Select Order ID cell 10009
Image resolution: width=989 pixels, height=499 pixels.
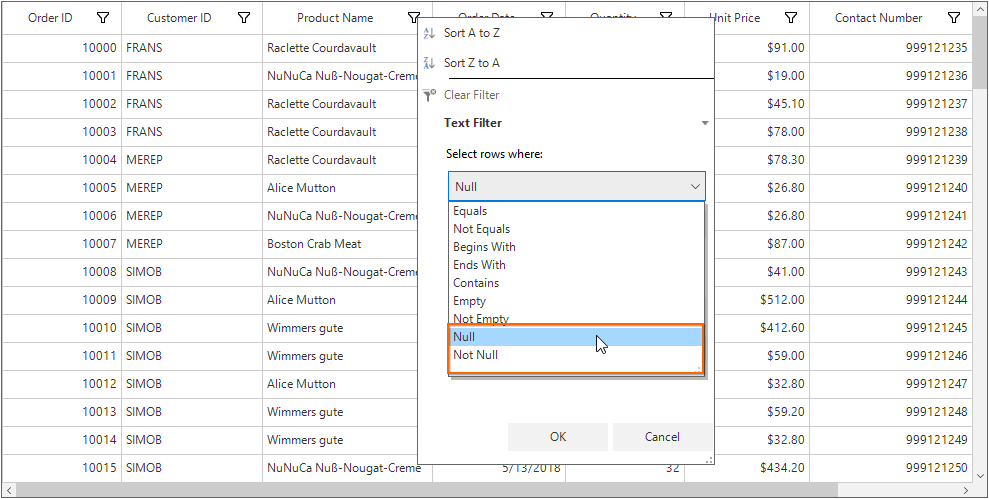click(x=62, y=300)
